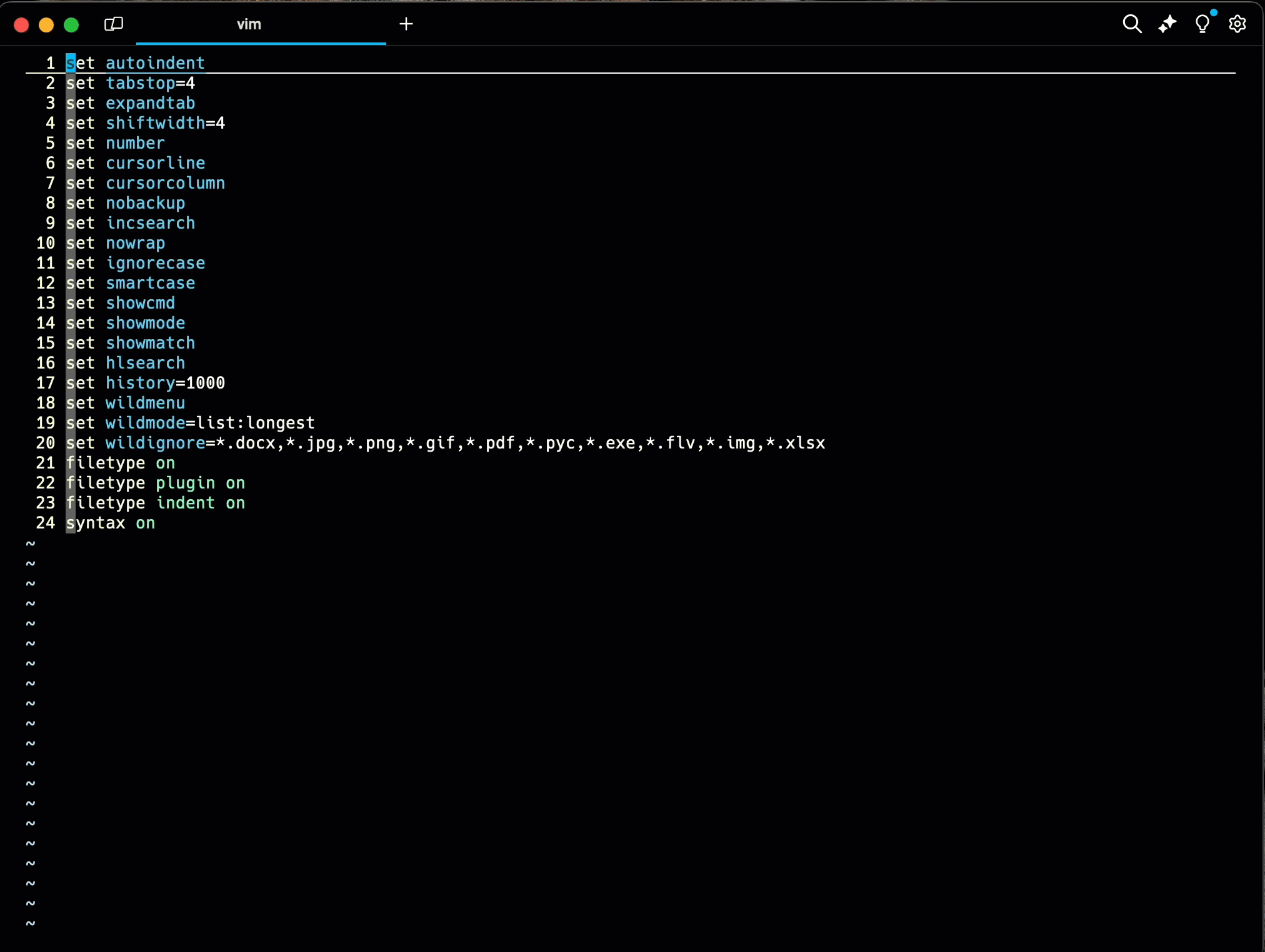The height and width of the screenshot is (952, 1265).
Task: Click line number 10 in gutter
Action: 46,243
